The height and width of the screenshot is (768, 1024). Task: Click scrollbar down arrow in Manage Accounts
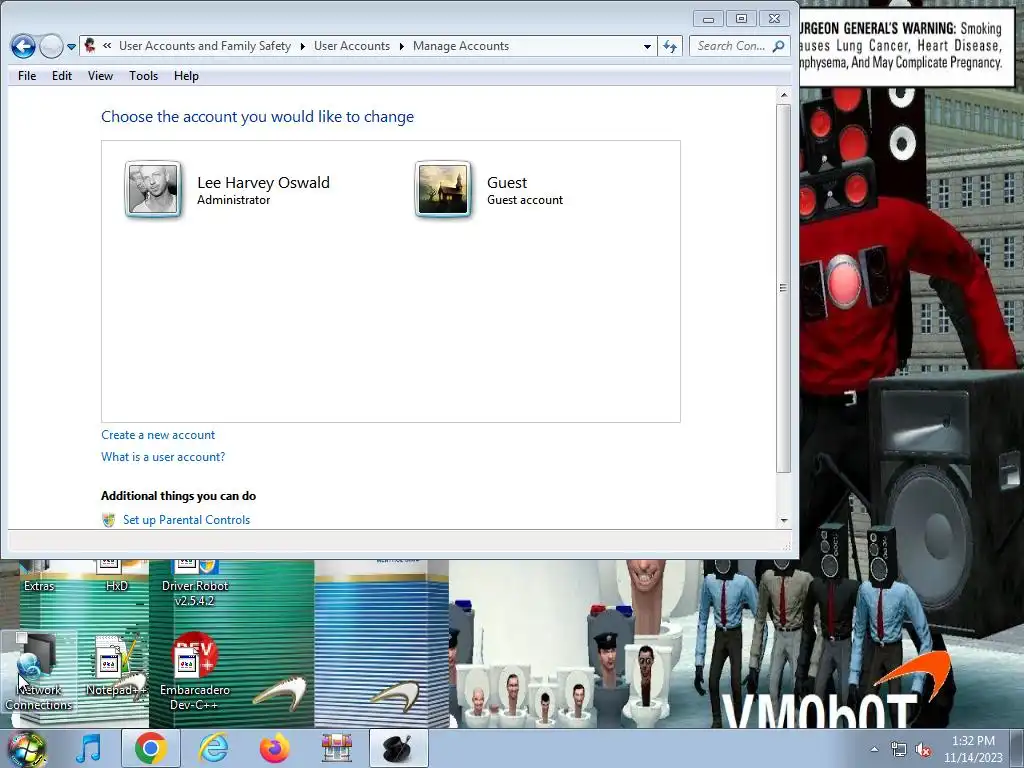(x=784, y=520)
